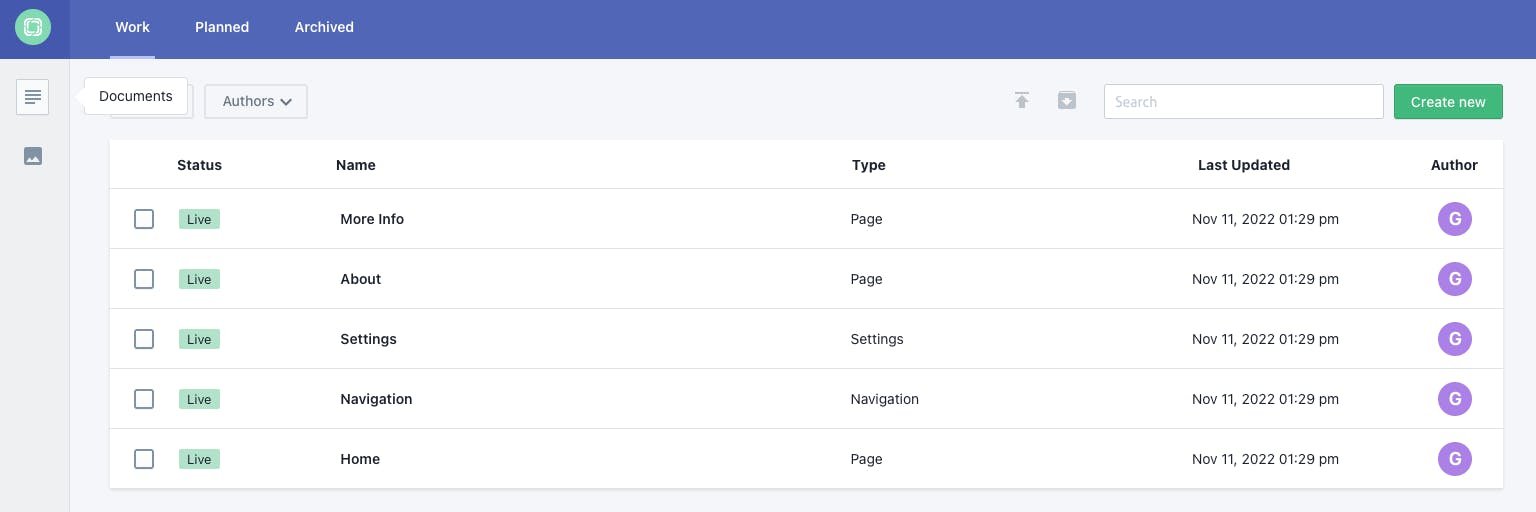Switch to the Planned tab

click(222, 28)
